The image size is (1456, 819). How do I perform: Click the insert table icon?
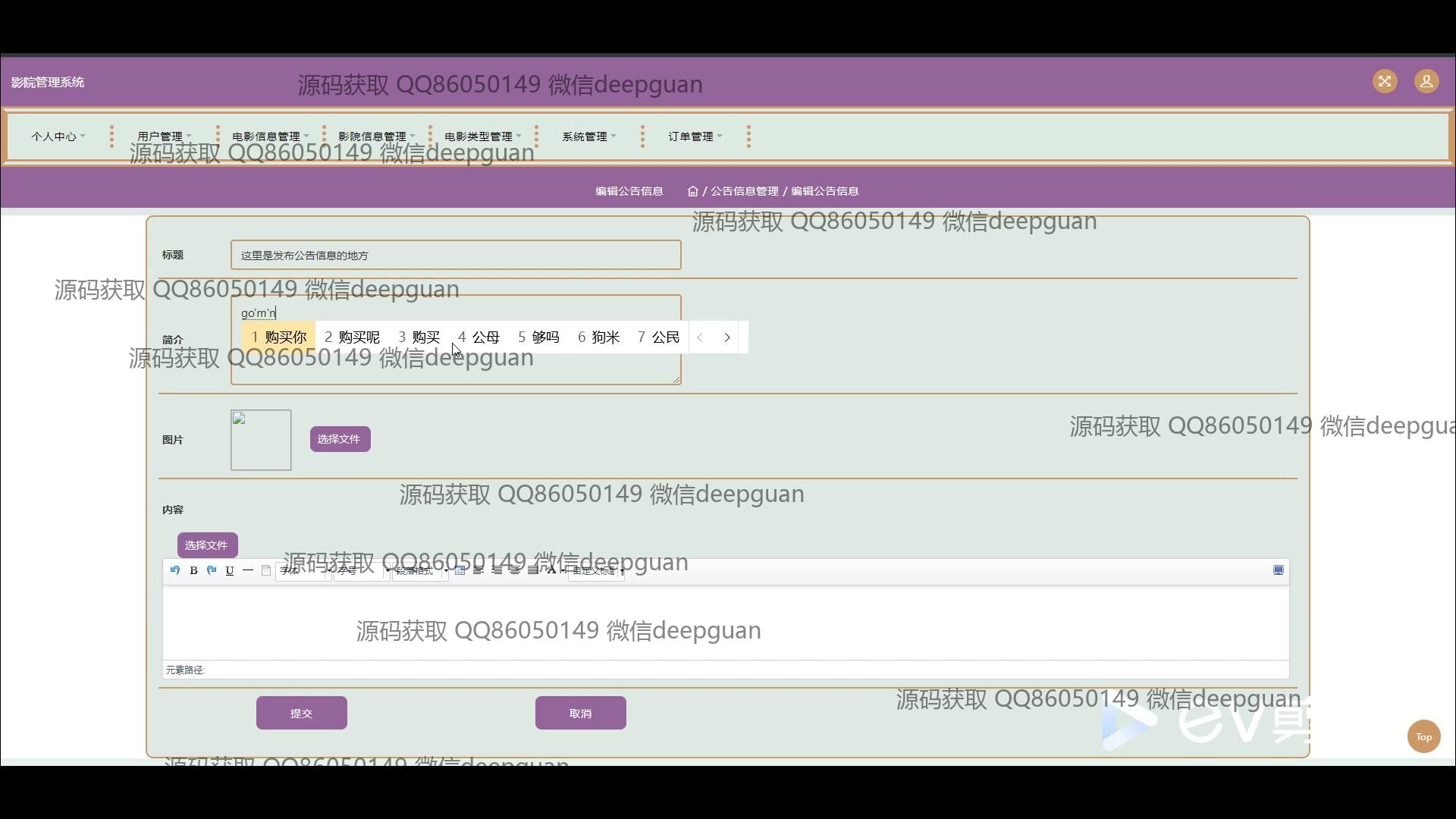click(460, 570)
